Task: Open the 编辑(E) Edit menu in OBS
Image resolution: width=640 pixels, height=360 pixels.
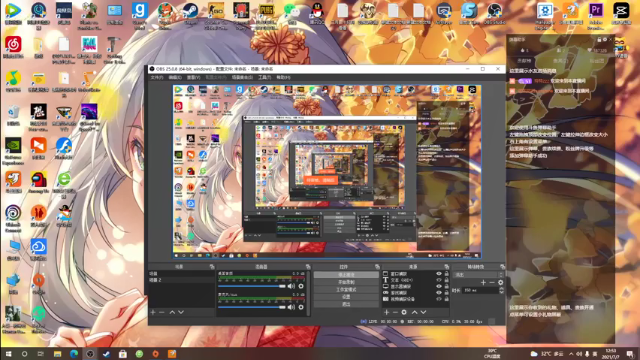Action: coord(175,77)
